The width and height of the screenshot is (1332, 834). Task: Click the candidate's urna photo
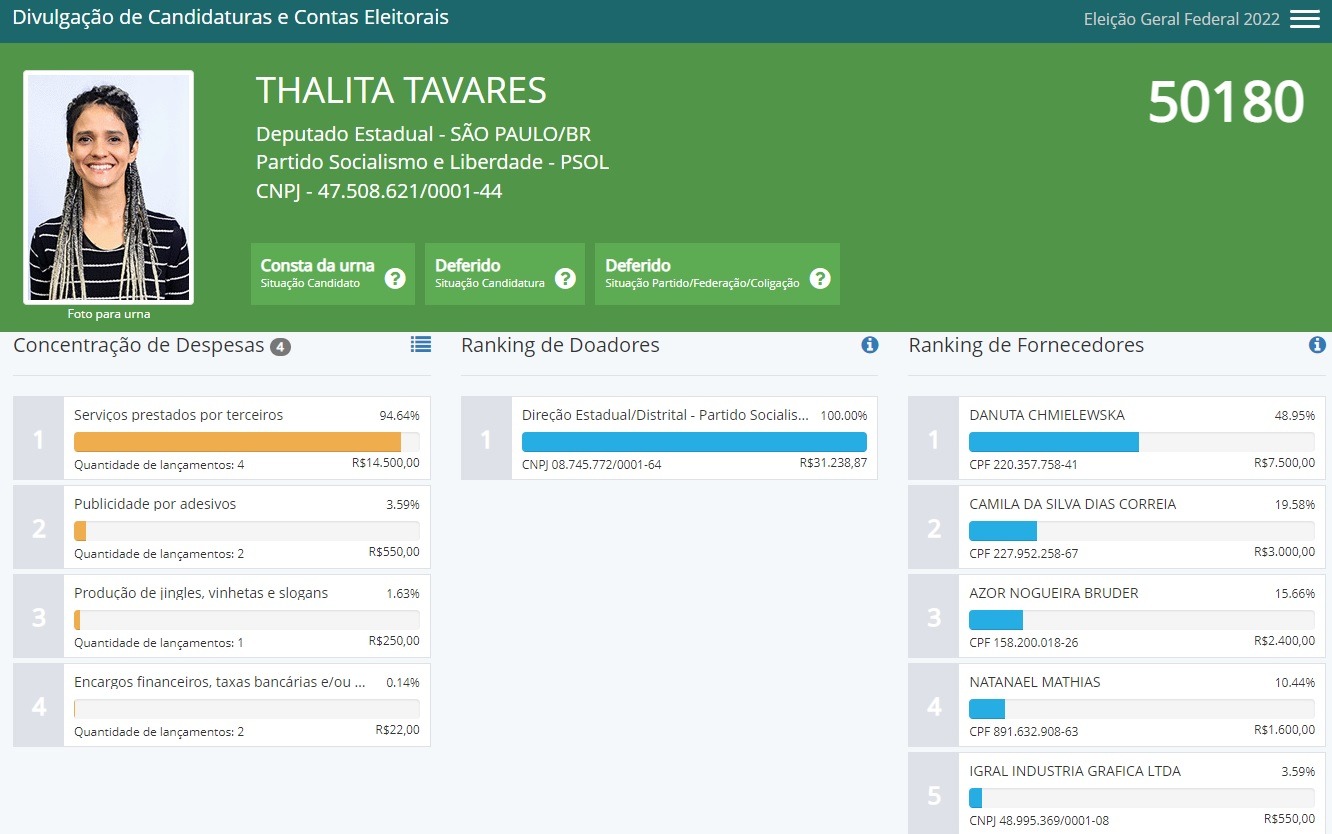tap(108, 187)
